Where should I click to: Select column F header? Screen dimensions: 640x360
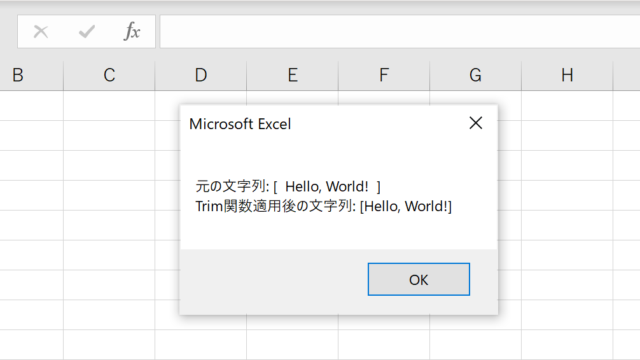click(x=384, y=75)
